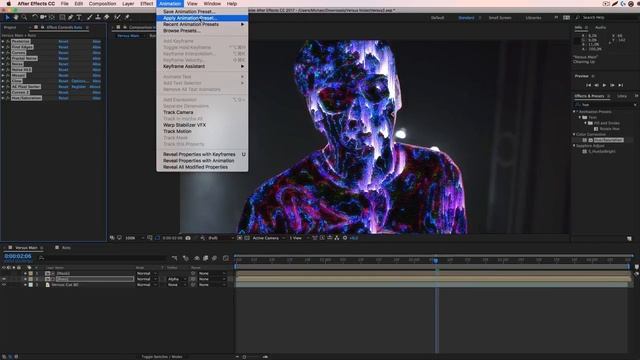Viewport: 640px width, 360px height.
Task: Open the Composition menu in menu bar
Action: (x=102, y=4)
